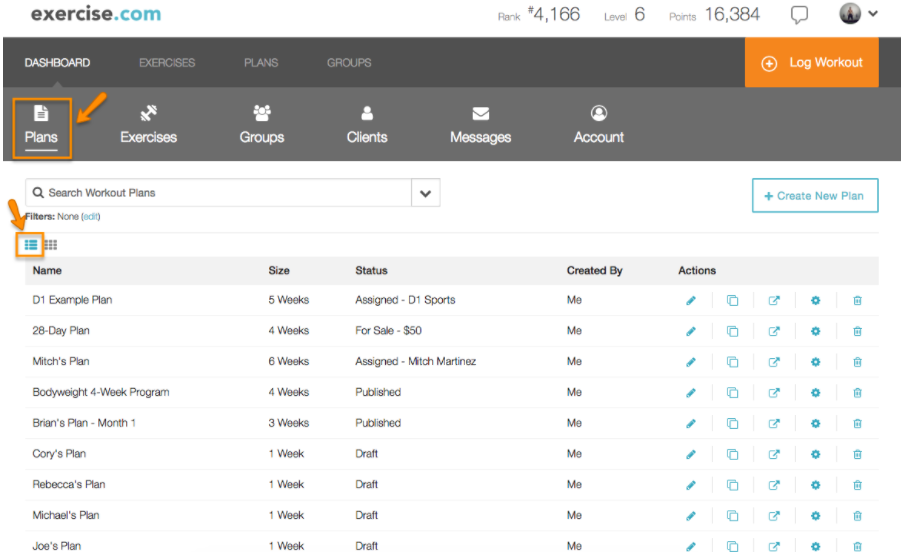
Task: Open Mitch's Plan name
Action: [60, 362]
